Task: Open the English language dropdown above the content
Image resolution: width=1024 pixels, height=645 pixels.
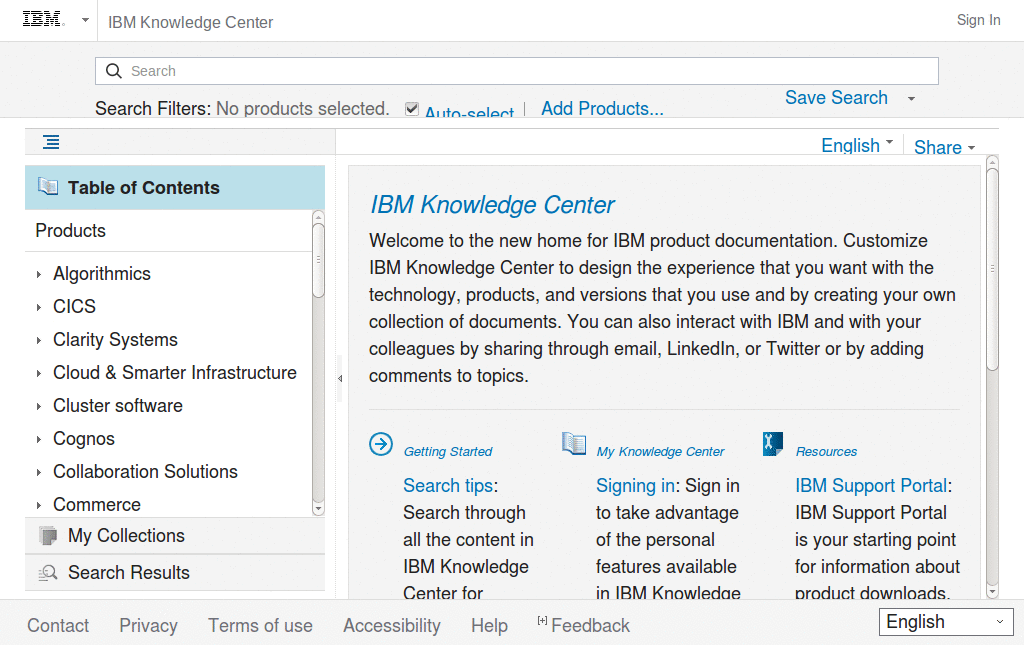Action: pyautogui.click(x=856, y=144)
